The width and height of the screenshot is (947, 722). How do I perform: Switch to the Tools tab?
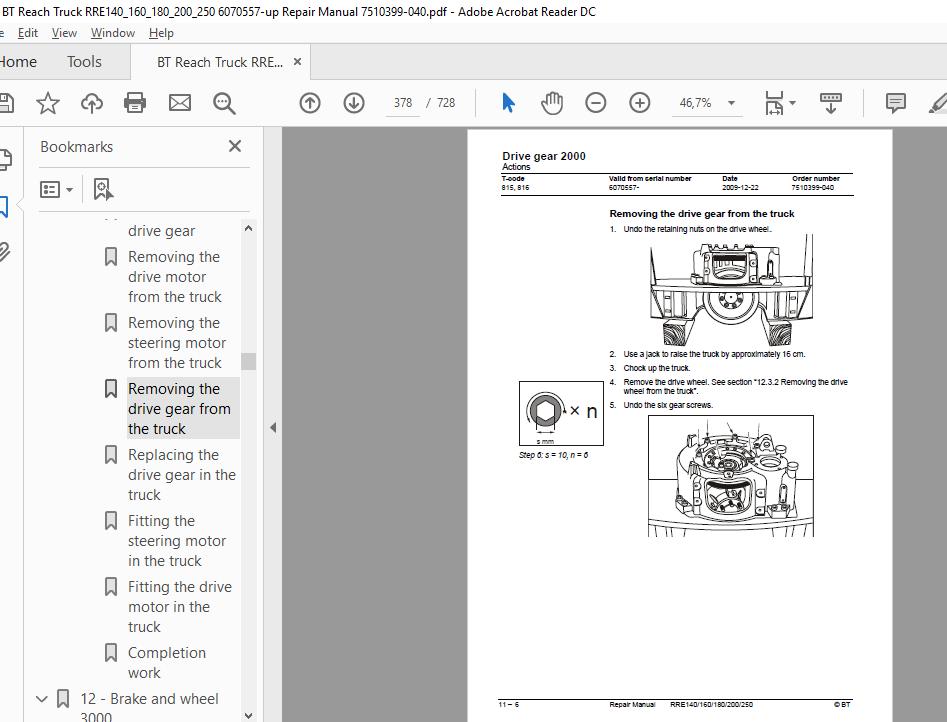coord(84,62)
